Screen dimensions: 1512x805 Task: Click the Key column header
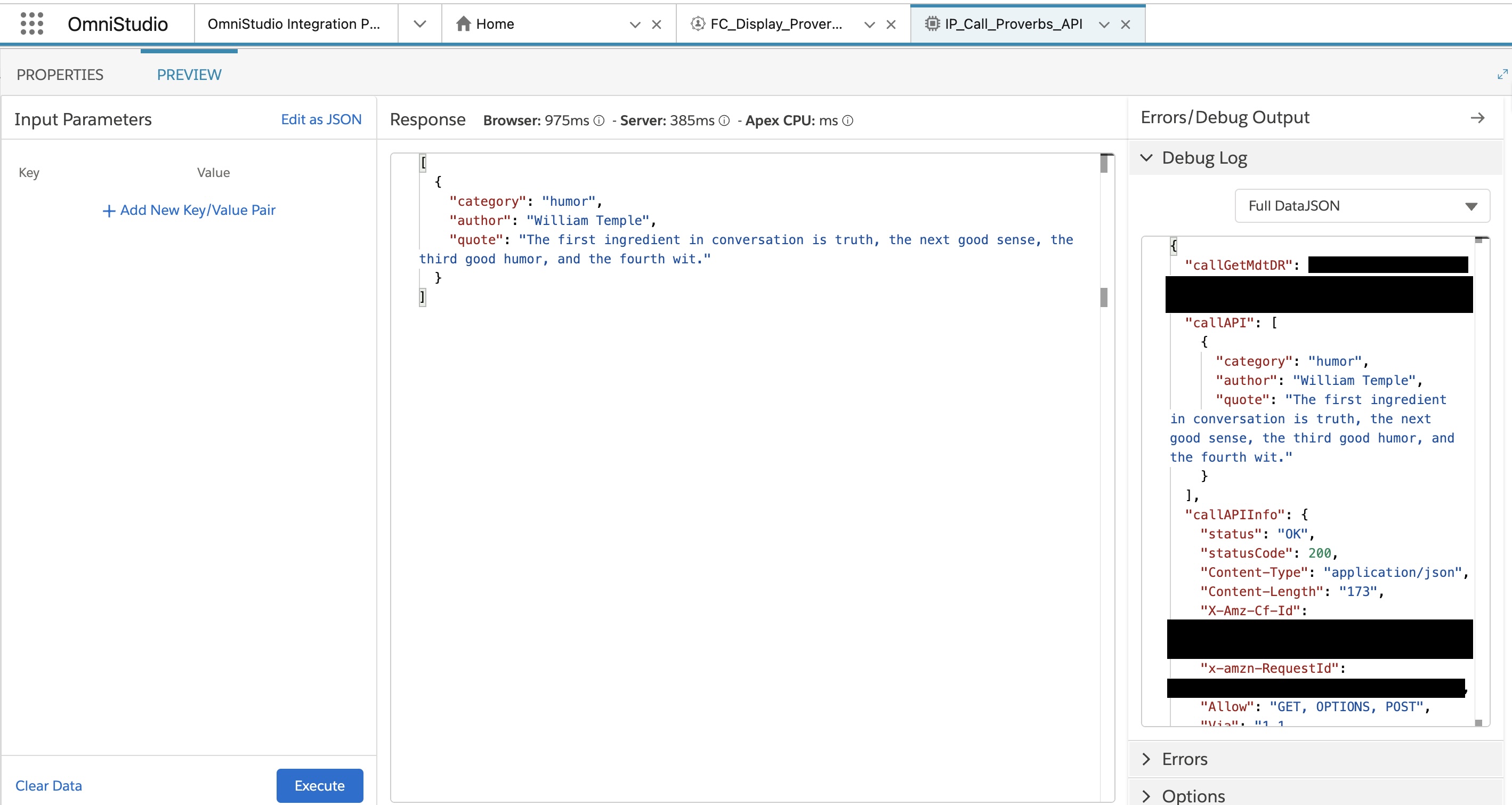tap(29, 173)
